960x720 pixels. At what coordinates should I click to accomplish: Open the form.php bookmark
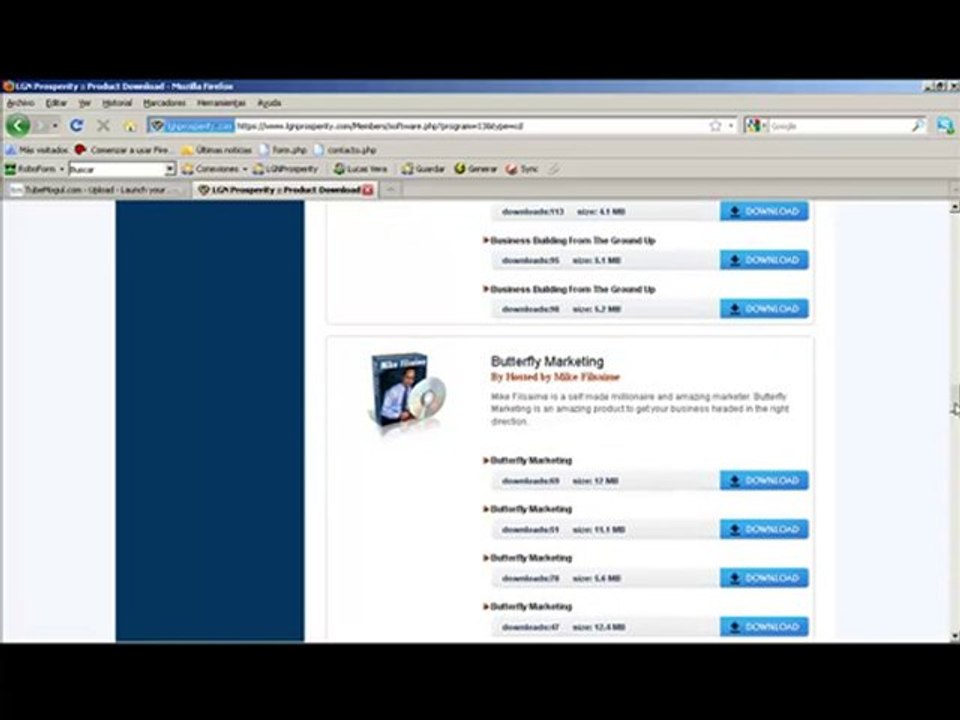click(283, 149)
